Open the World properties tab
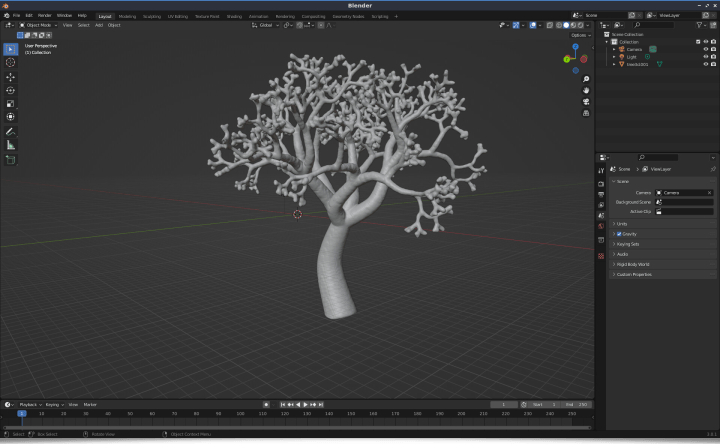This screenshot has width=720, height=444. (x=601, y=226)
